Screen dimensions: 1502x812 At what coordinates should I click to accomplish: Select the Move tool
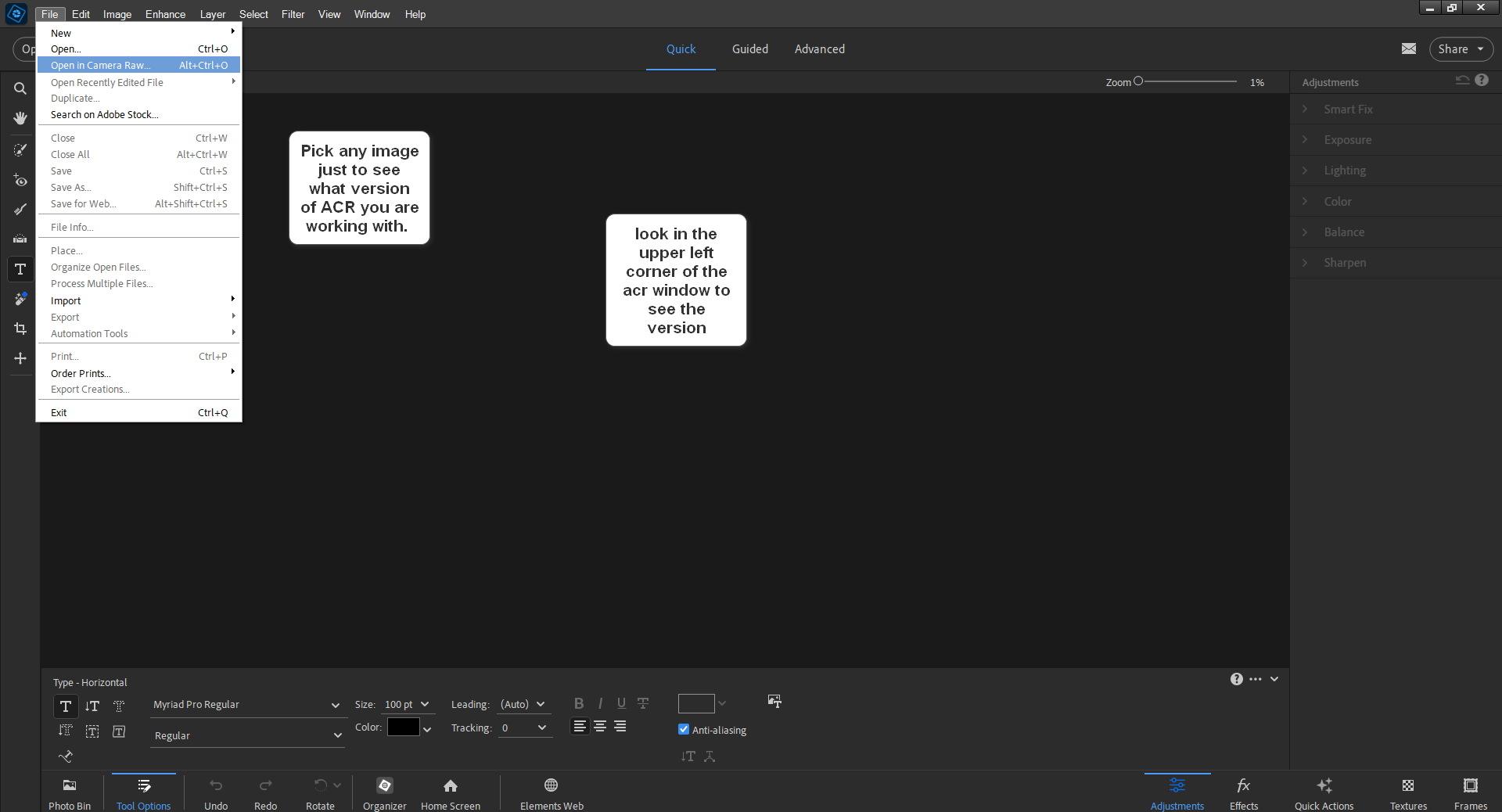(20, 358)
